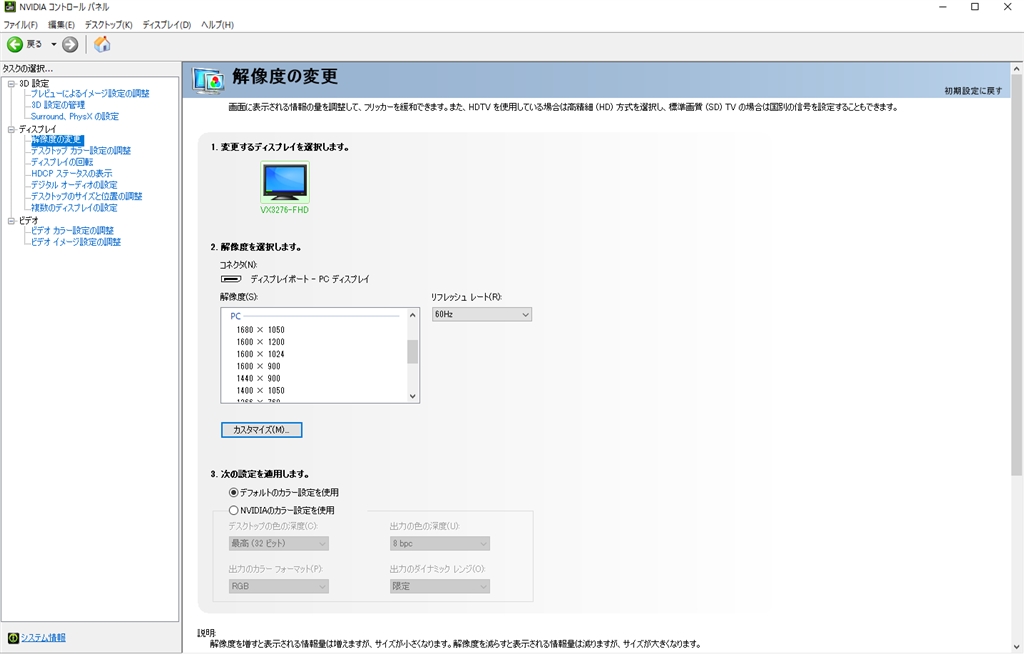Click the green Back arrow icon
Image resolution: width=1024 pixels, height=654 pixels.
point(15,44)
